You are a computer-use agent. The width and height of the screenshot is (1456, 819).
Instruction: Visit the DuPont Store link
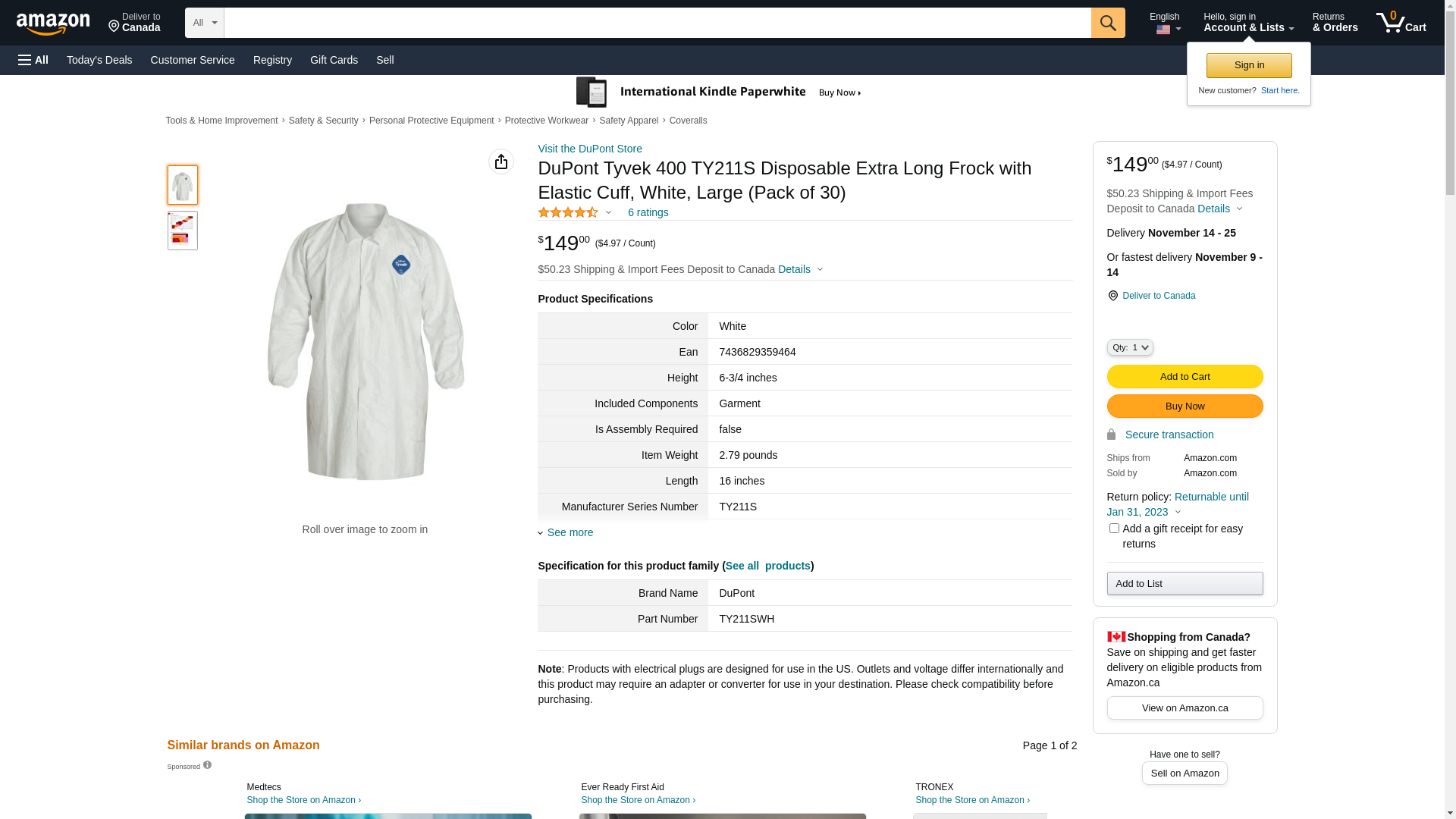pyautogui.click(x=590, y=149)
